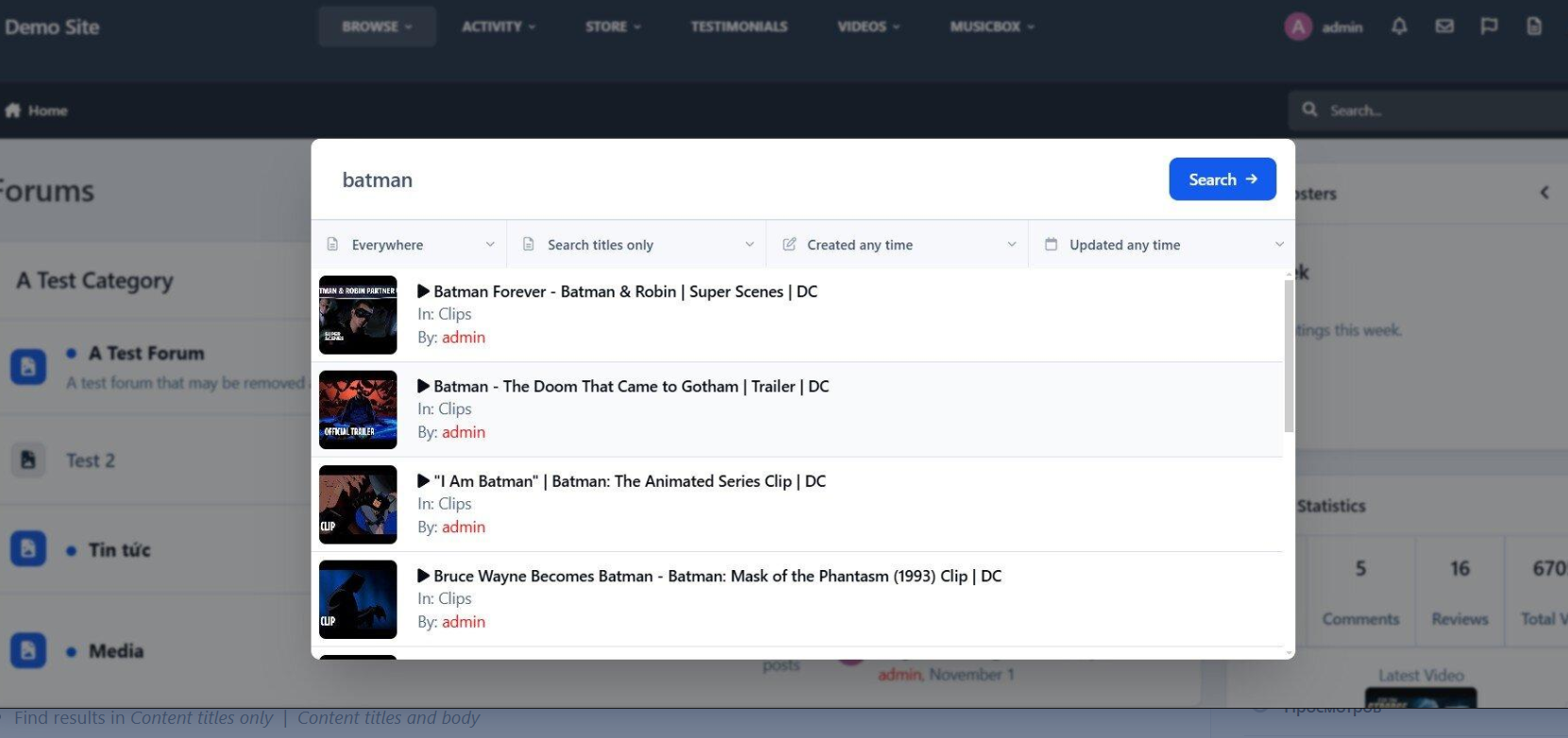Expand the STORE menu
Image resolution: width=1568 pixels, height=738 pixels.
pyautogui.click(x=613, y=26)
